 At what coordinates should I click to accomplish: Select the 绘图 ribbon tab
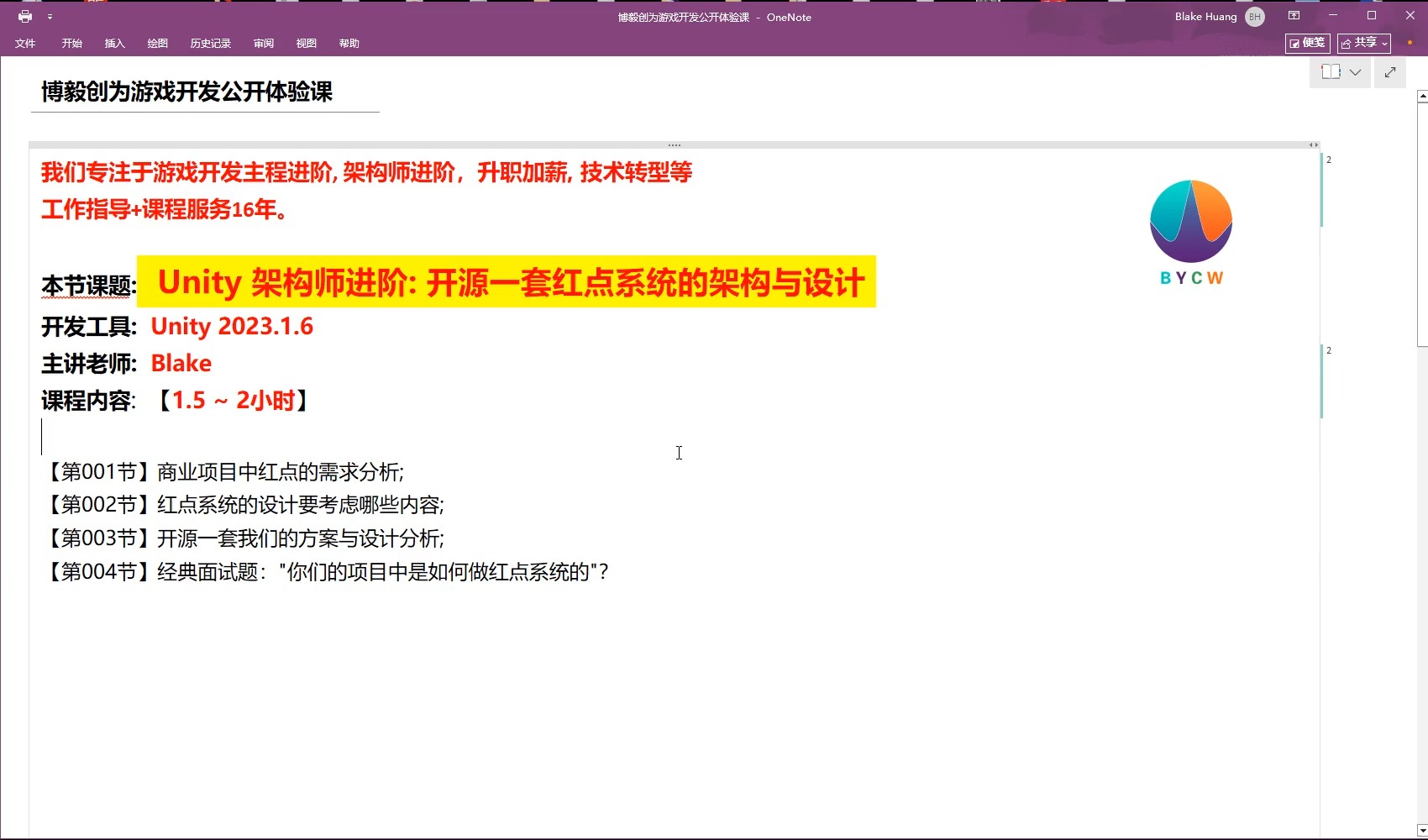coord(157,44)
